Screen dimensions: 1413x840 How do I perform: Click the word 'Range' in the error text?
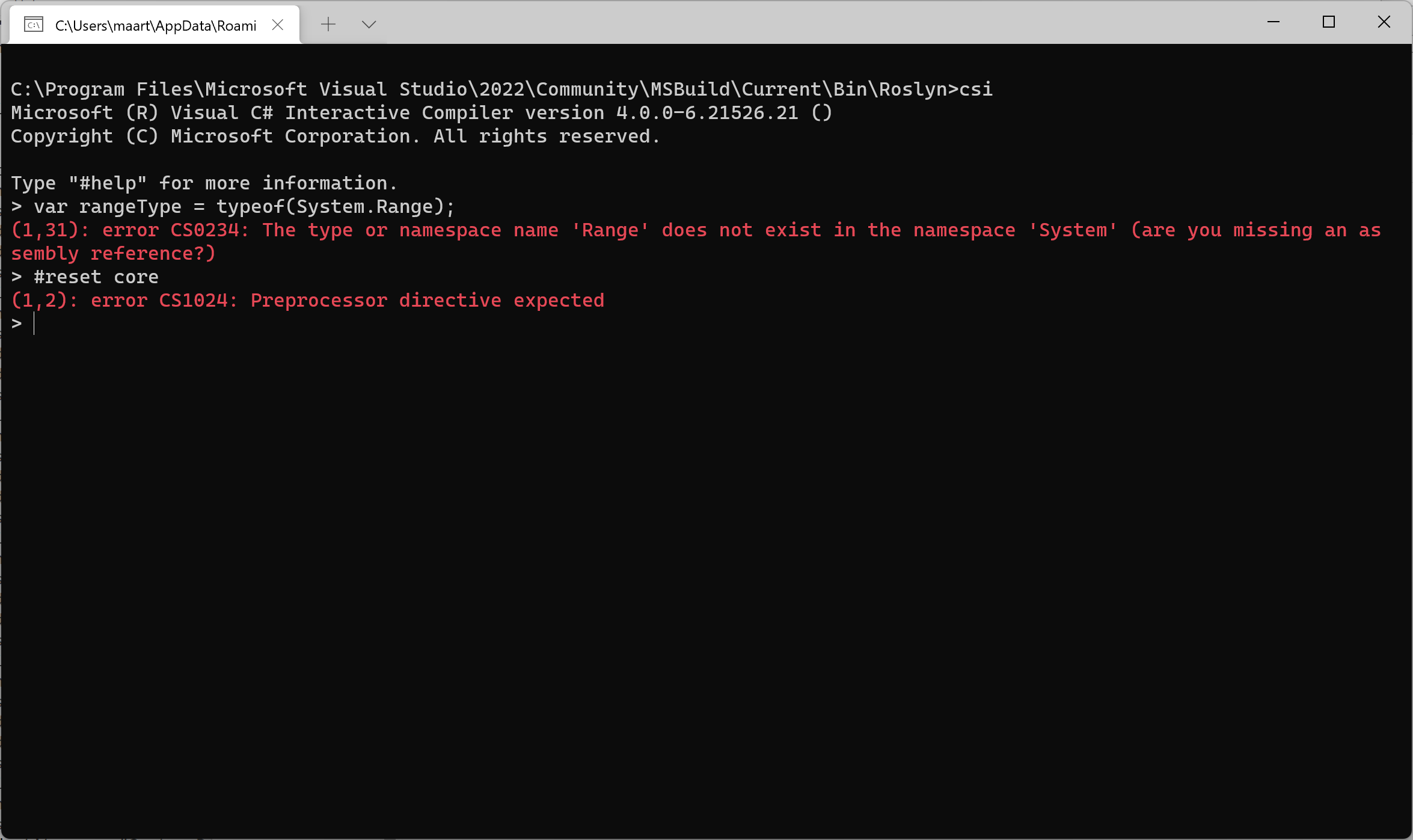coord(610,230)
